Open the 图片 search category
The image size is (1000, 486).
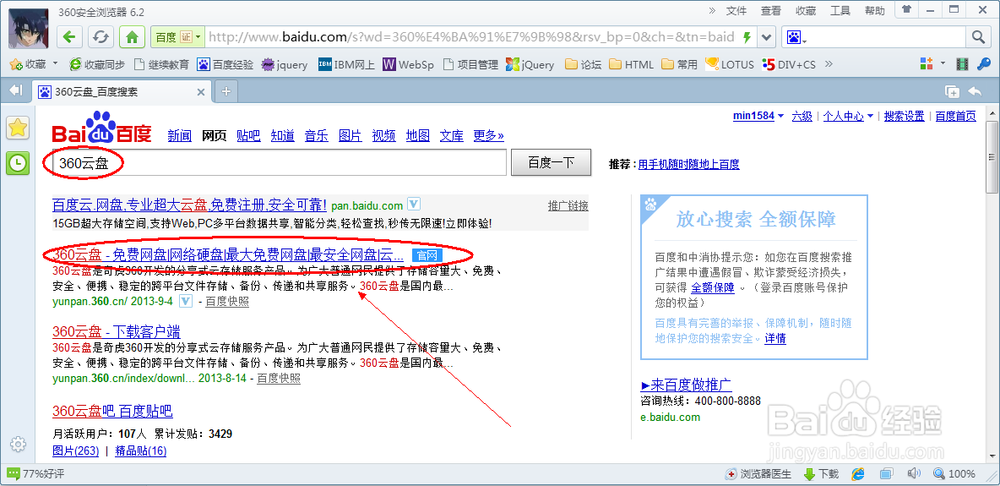tap(350, 135)
